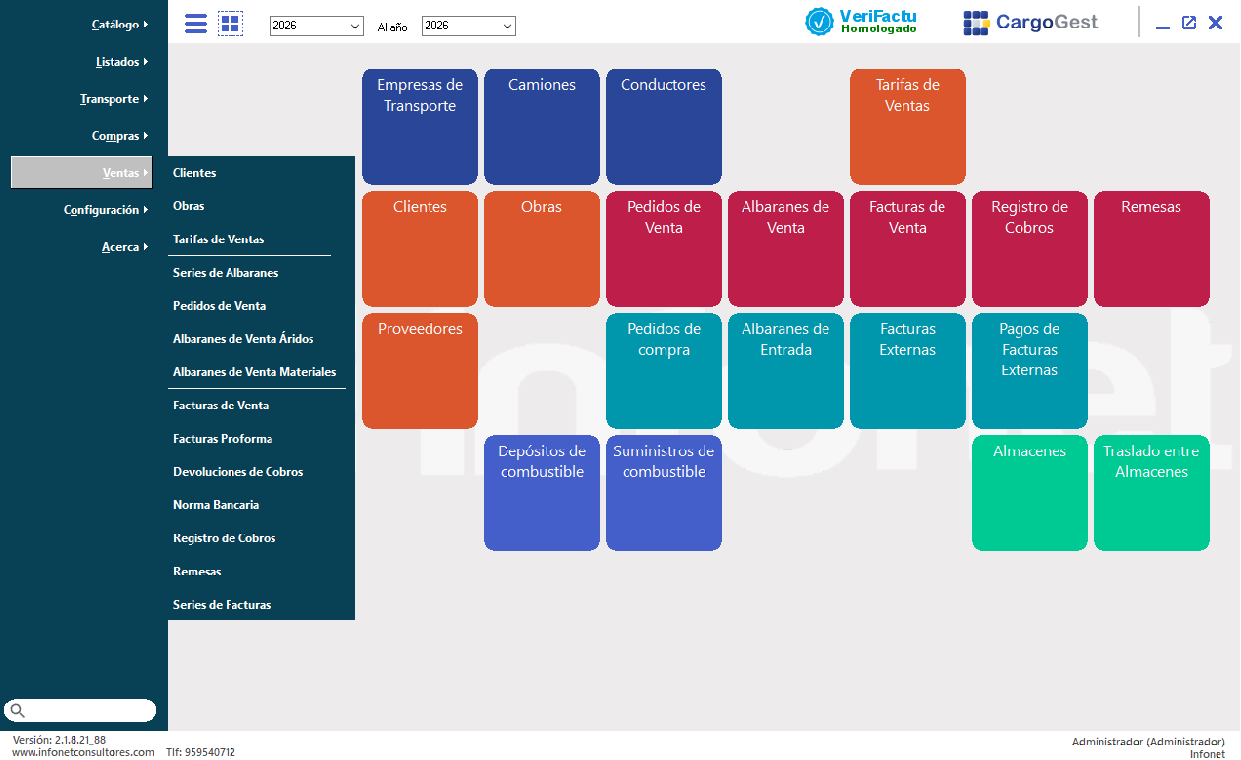Open the Traslado entre Almacenes tile
The width and height of the screenshot is (1241, 760).
point(1152,493)
